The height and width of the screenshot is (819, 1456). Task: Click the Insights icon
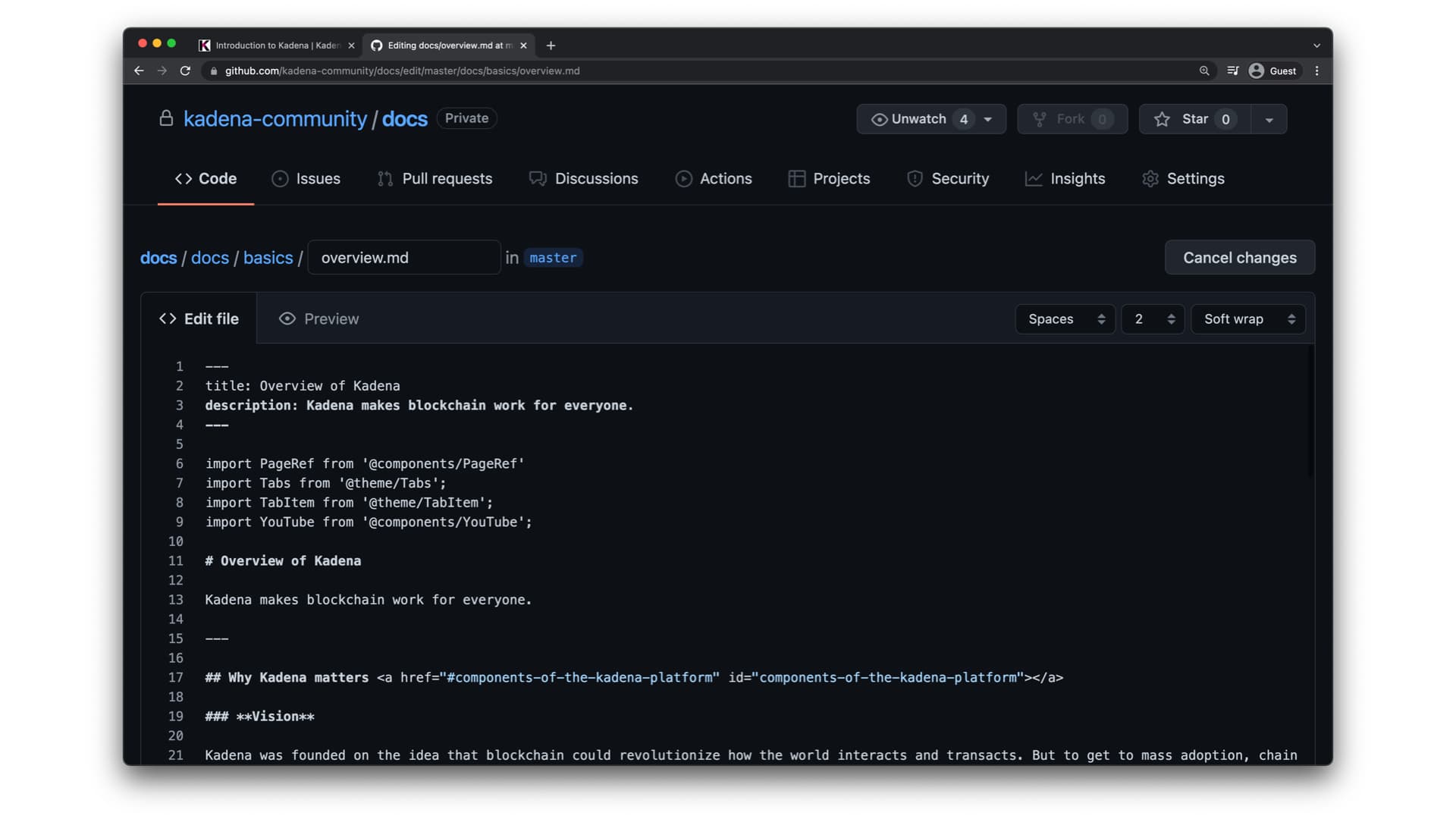[1034, 179]
